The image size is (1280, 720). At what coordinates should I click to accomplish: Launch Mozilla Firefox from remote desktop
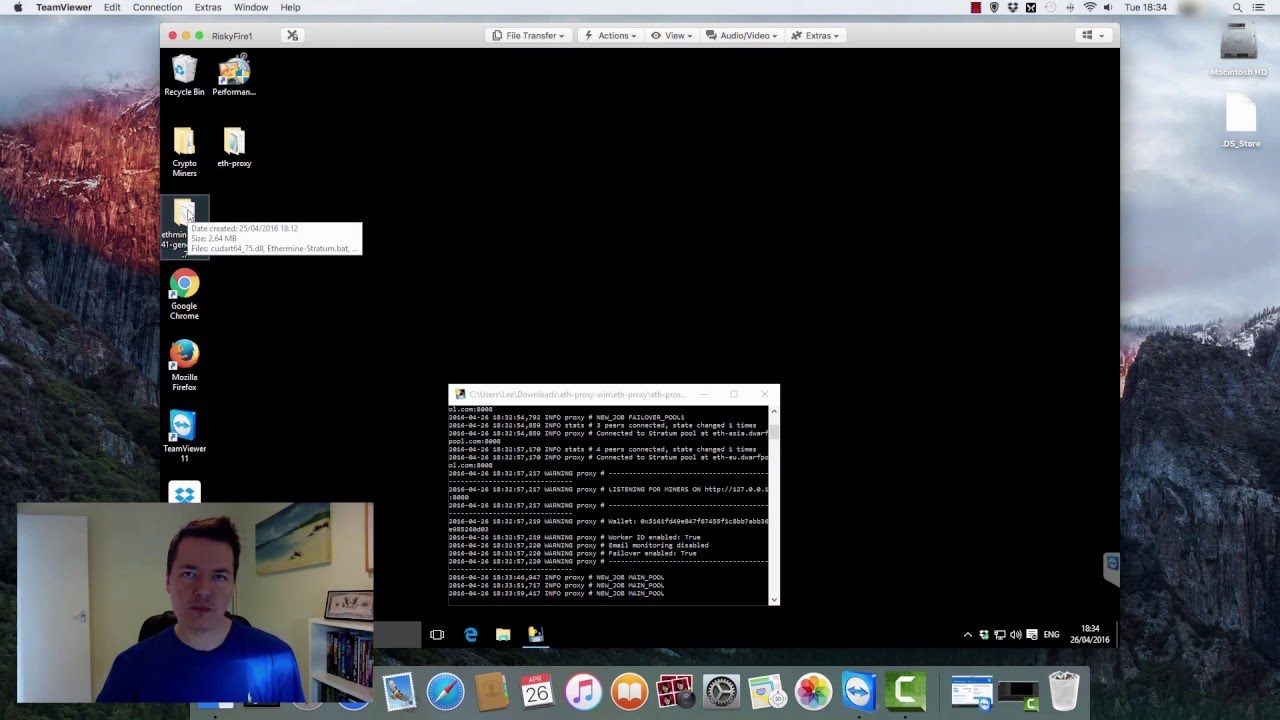pyautogui.click(x=184, y=366)
